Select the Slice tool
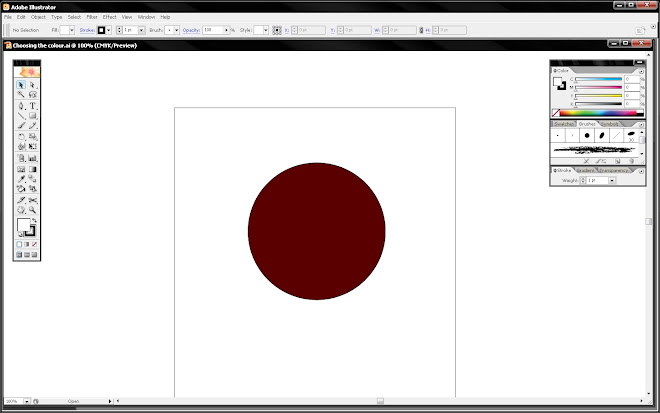 pos(21,200)
